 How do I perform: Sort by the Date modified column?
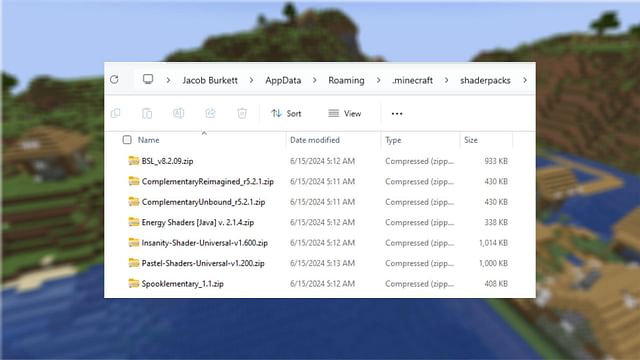coord(315,140)
